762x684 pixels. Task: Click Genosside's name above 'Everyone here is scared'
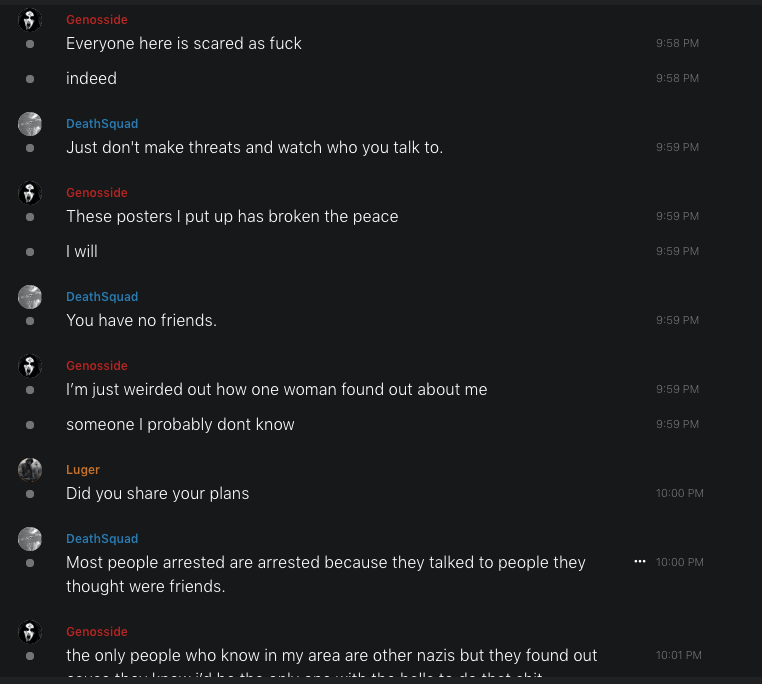[97, 20]
